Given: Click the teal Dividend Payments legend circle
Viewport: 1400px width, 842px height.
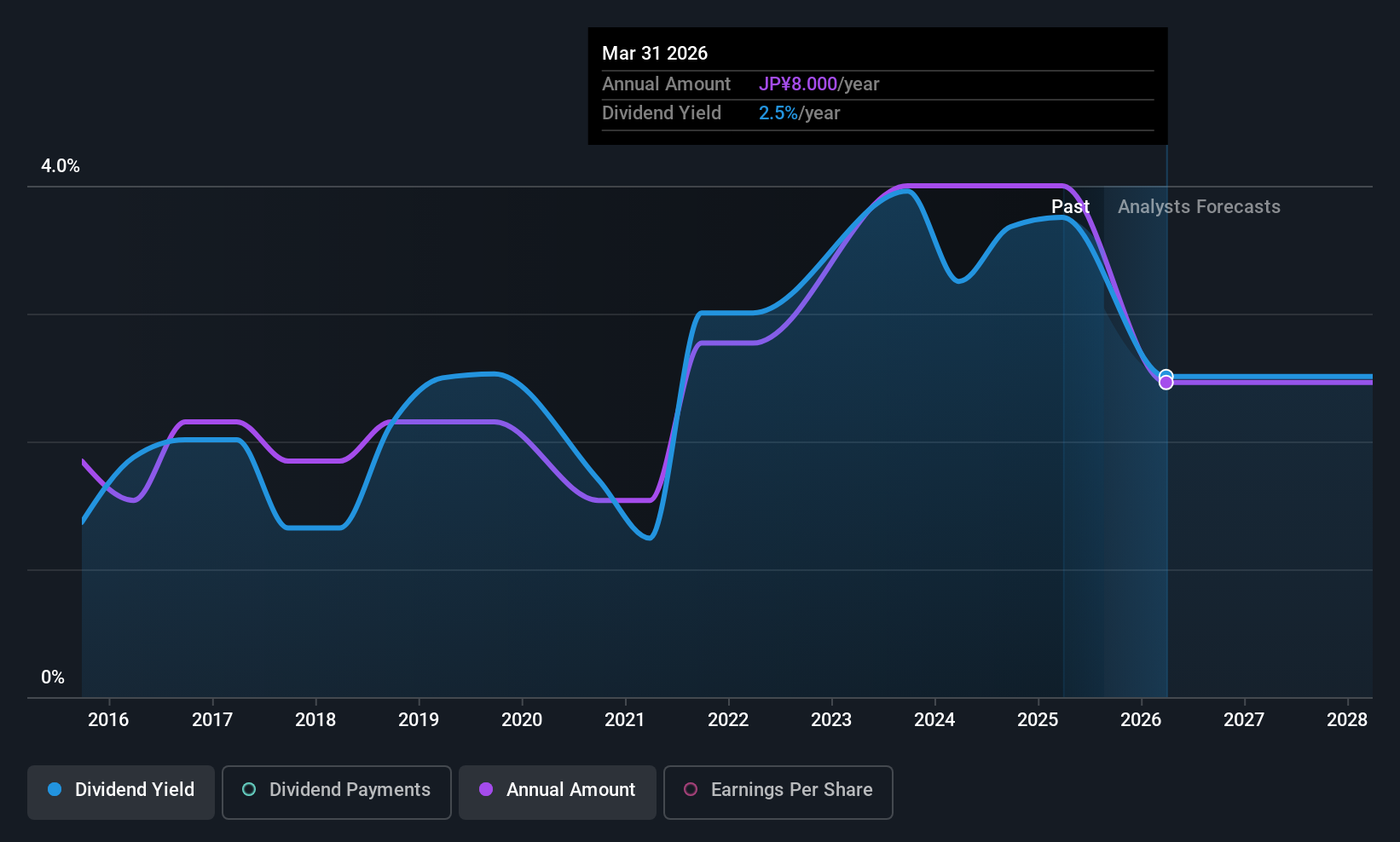Looking at the screenshot, I should 249,790.
